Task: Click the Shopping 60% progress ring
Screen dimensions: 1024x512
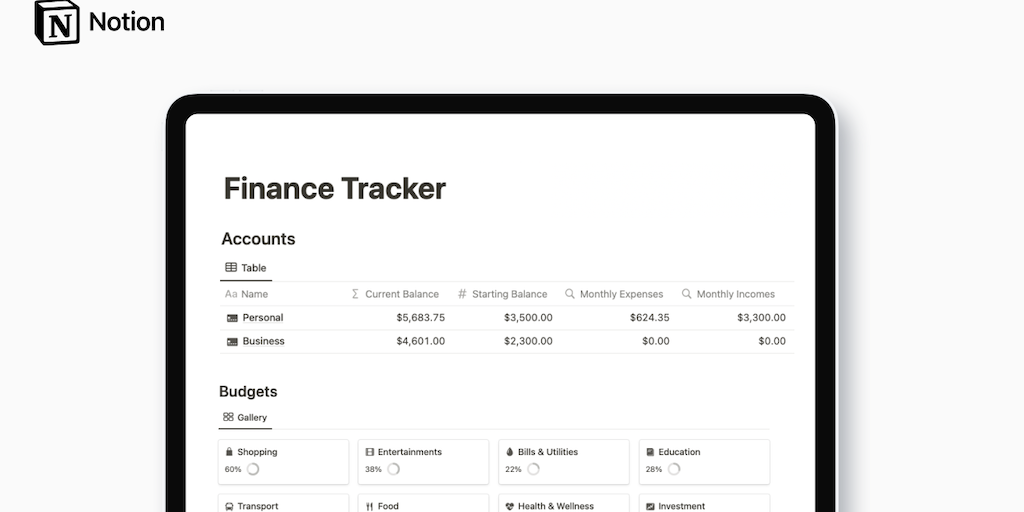Action: coord(253,469)
